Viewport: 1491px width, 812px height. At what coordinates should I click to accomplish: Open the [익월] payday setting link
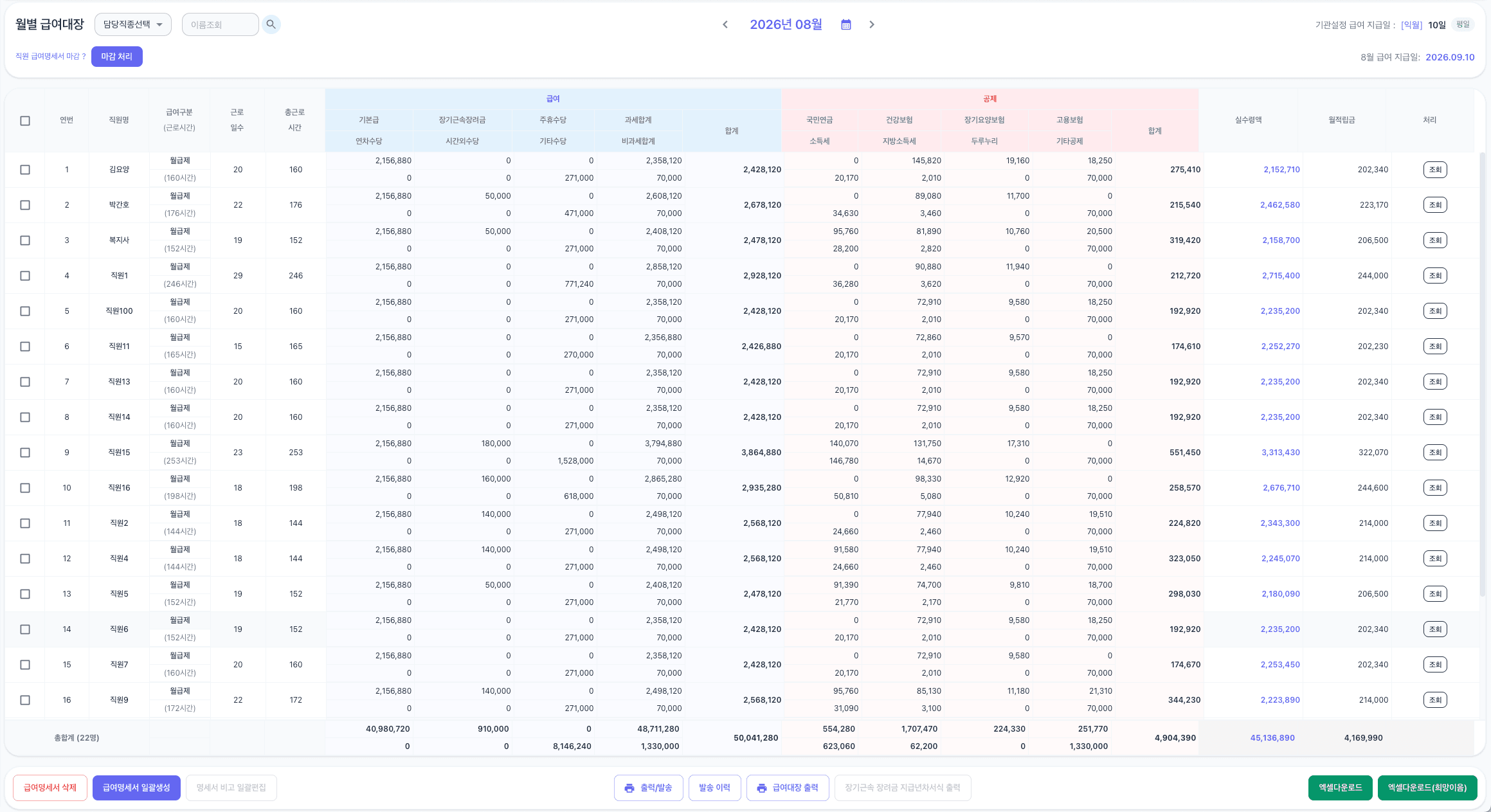[x=1411, y=25]
